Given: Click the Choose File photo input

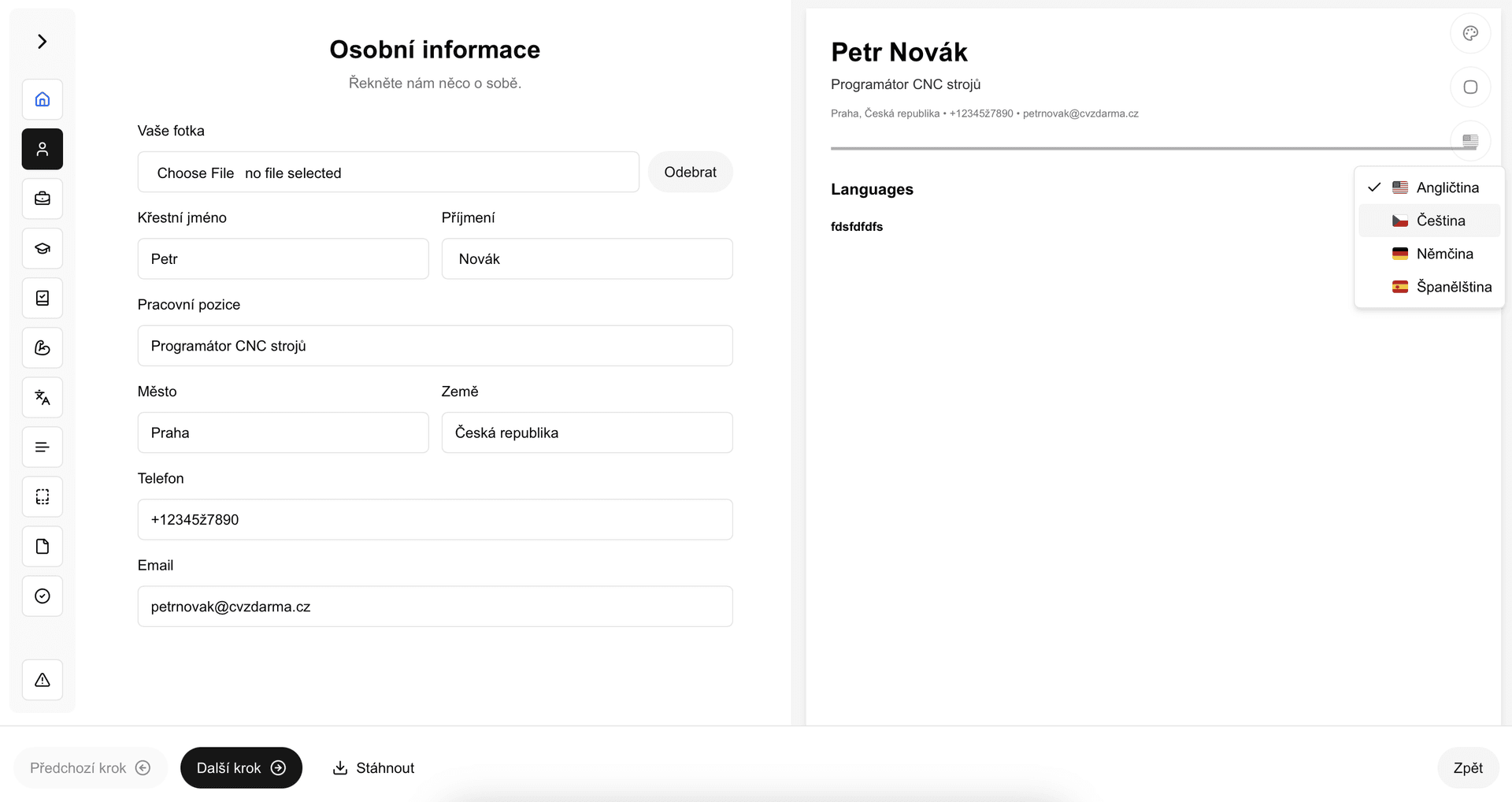Looking at the screenshot, I should coord(196,173).
